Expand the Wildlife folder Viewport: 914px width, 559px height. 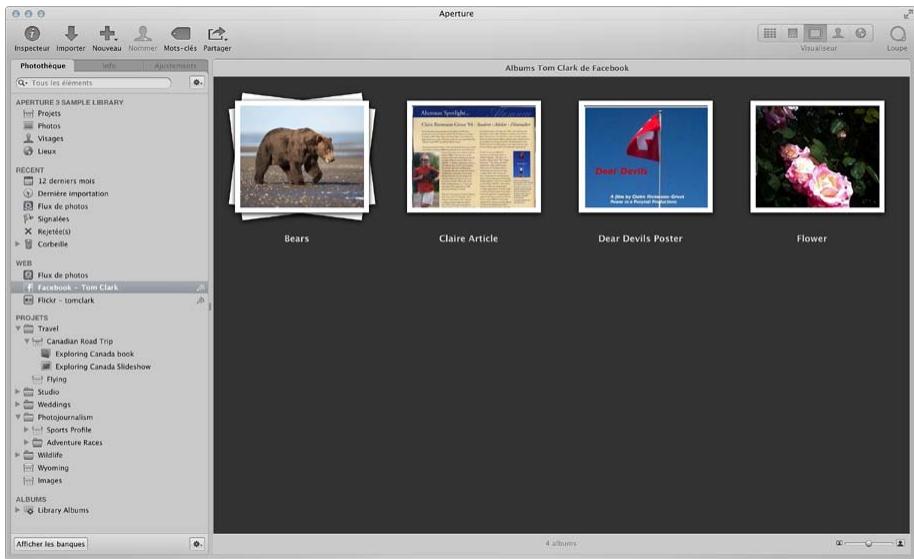click(17, 455)
